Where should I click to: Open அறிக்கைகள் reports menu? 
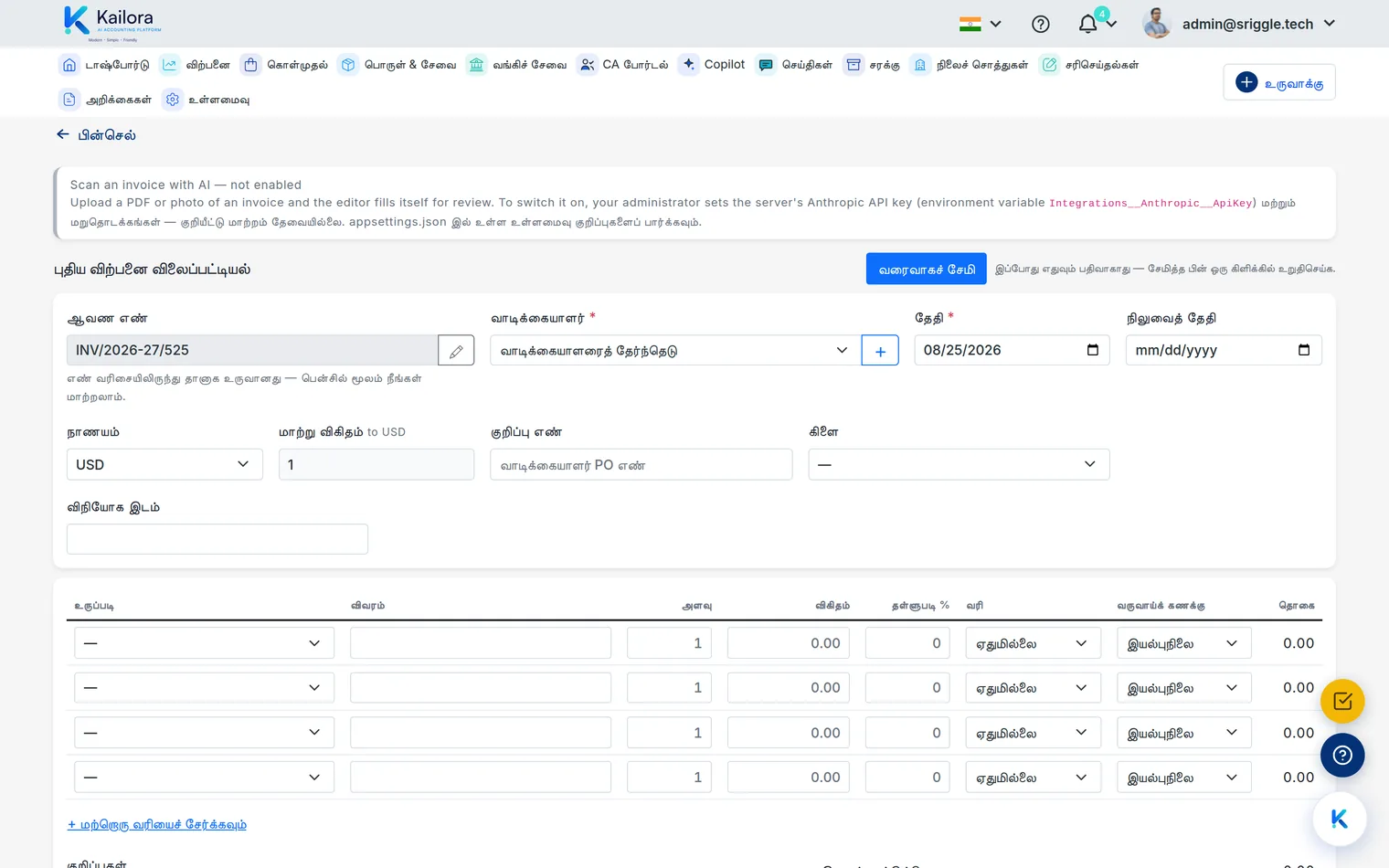pos(106,100)
